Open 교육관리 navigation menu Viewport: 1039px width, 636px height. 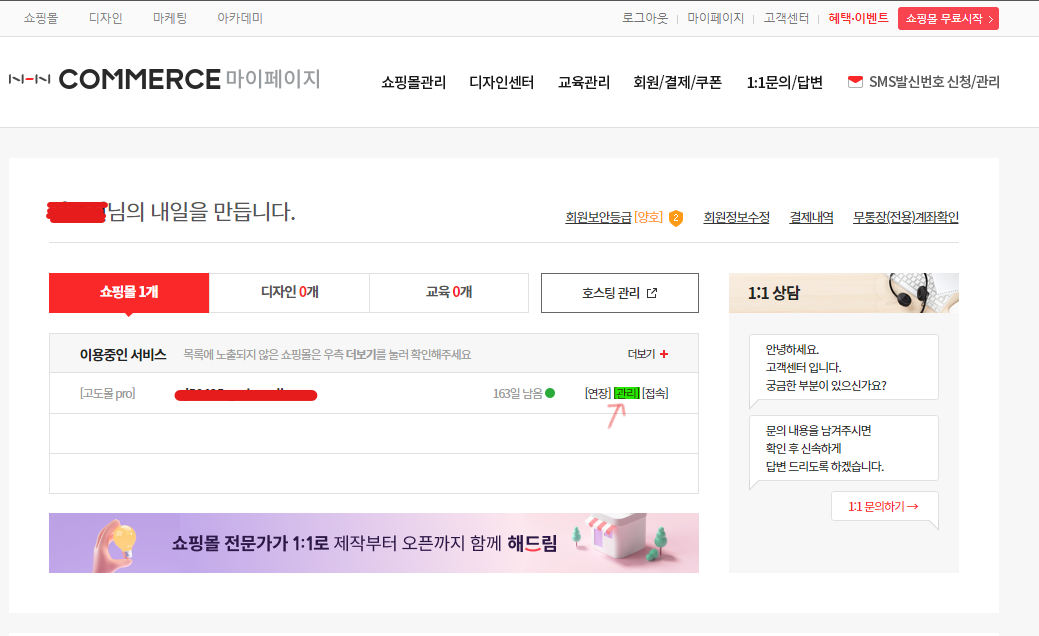coord(584,82)
